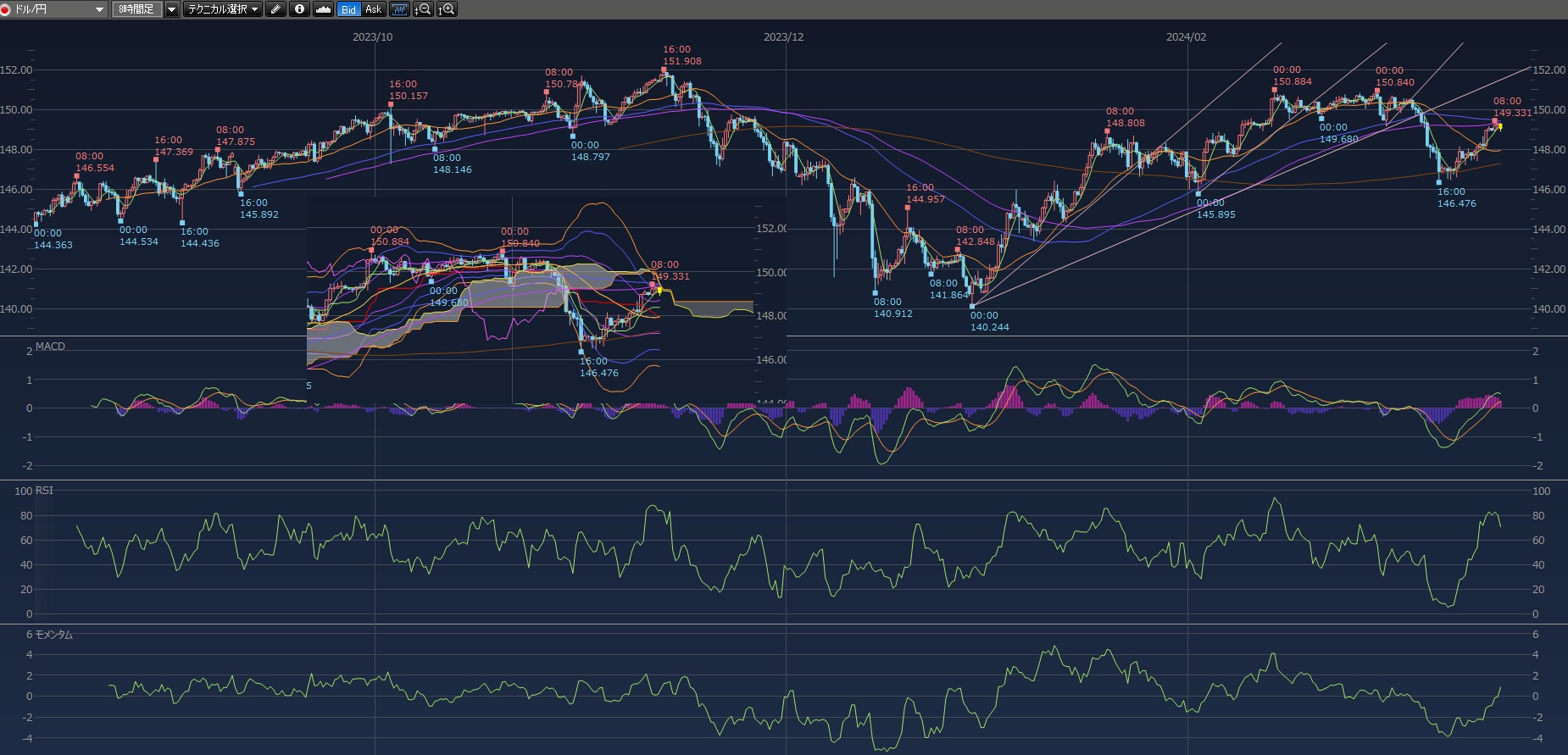
Task: Select the pencil drawing tool
Action: pyautogui.click(x=275, y=9)
